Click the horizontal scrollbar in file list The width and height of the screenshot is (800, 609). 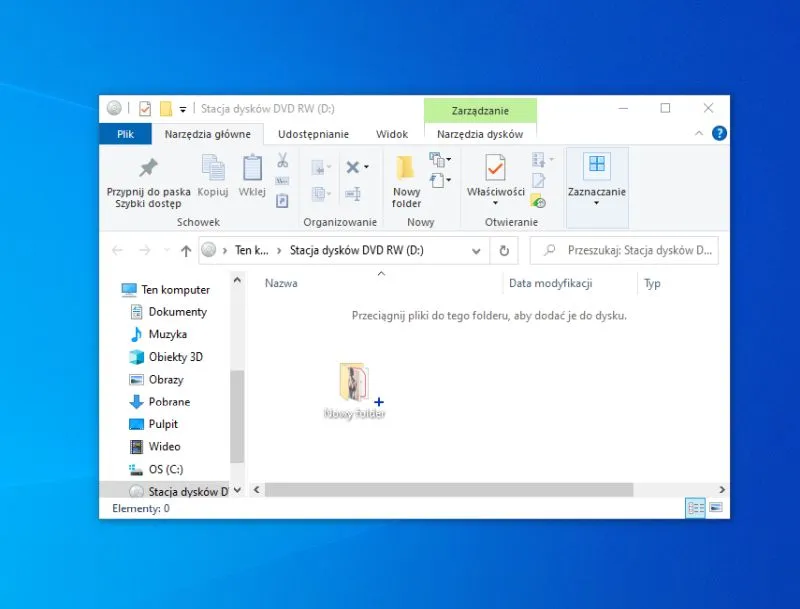coord(450,490)
